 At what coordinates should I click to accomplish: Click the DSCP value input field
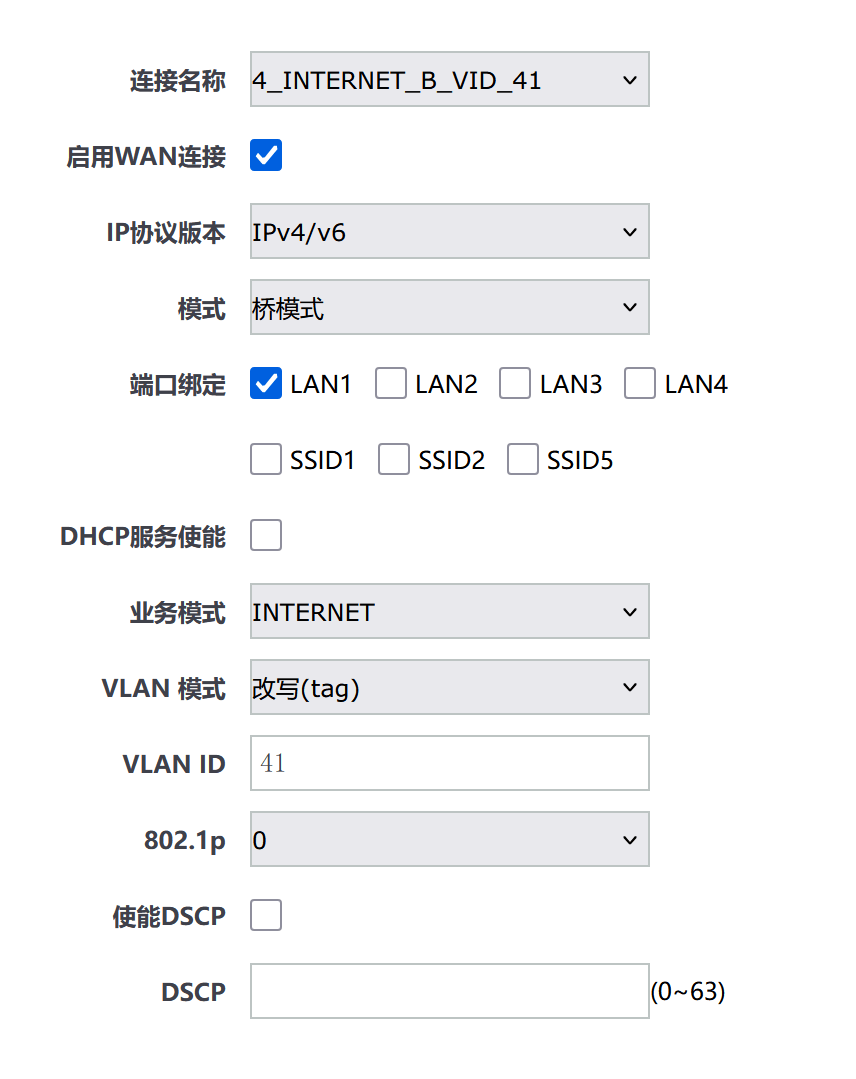pyautogui.click(x=449, y=992)
